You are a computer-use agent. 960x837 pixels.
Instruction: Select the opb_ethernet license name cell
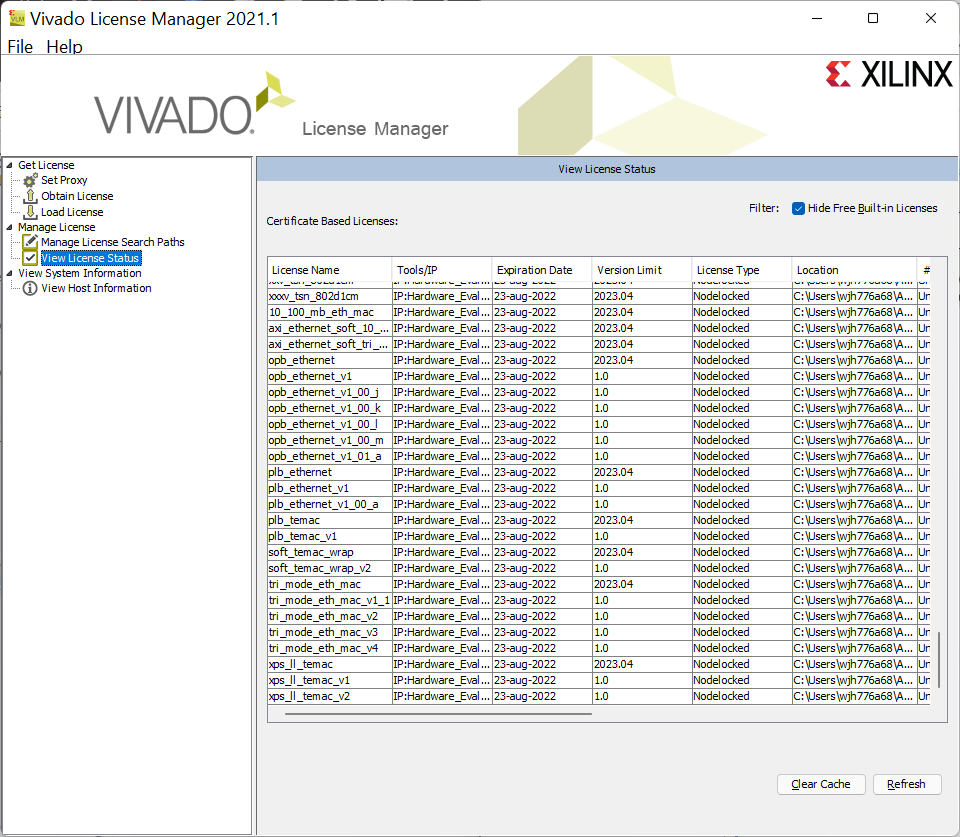(330, 360)
